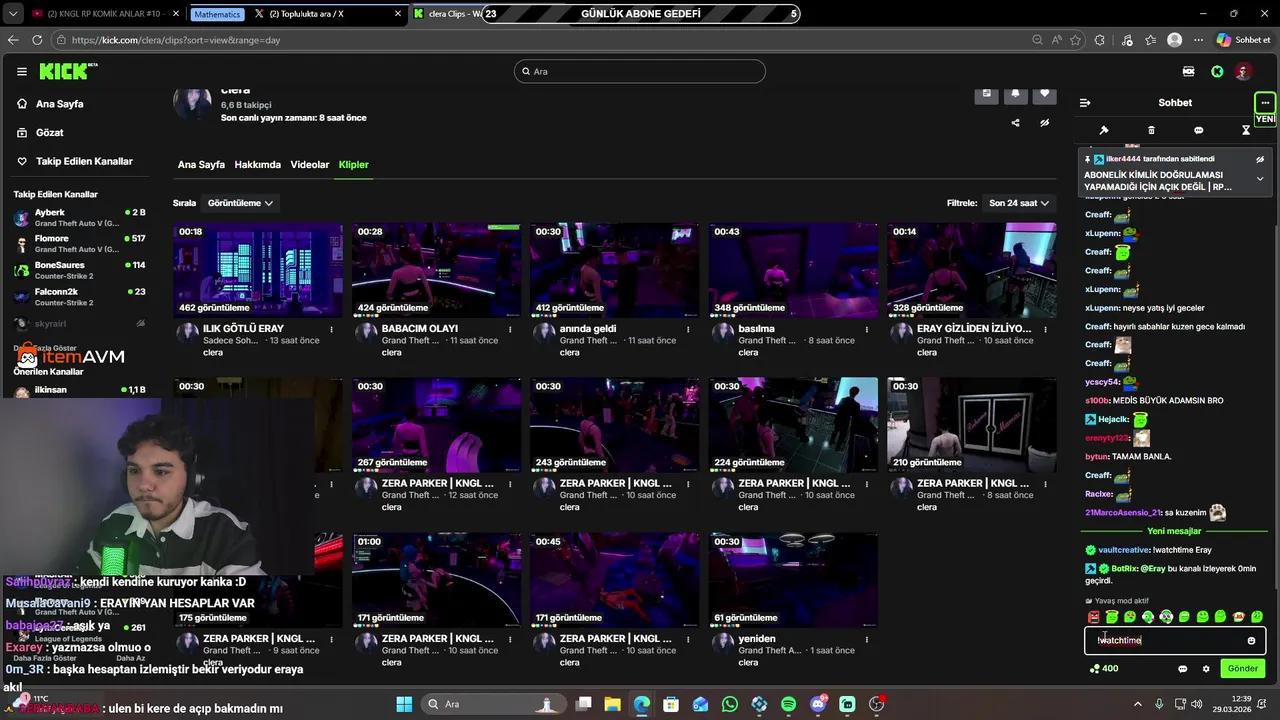
Task: Open the emoji picker in chat input
Action: 1251,641
